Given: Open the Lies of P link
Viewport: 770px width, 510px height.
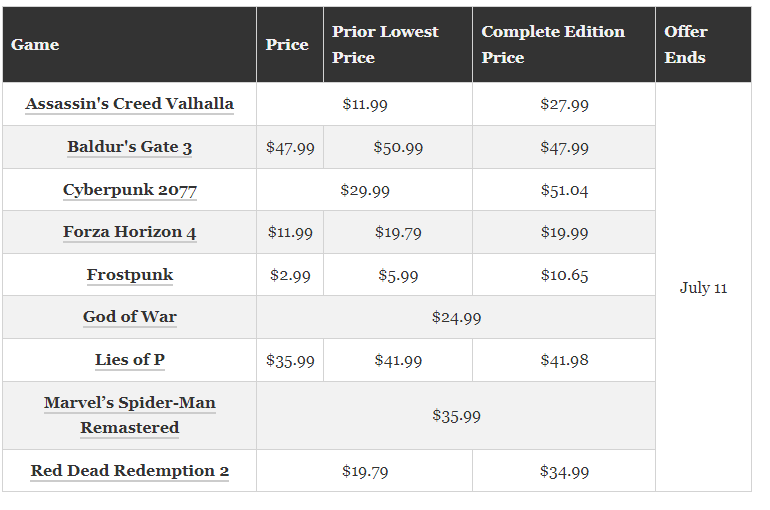Looking at the screenshot, I should 129,360.
